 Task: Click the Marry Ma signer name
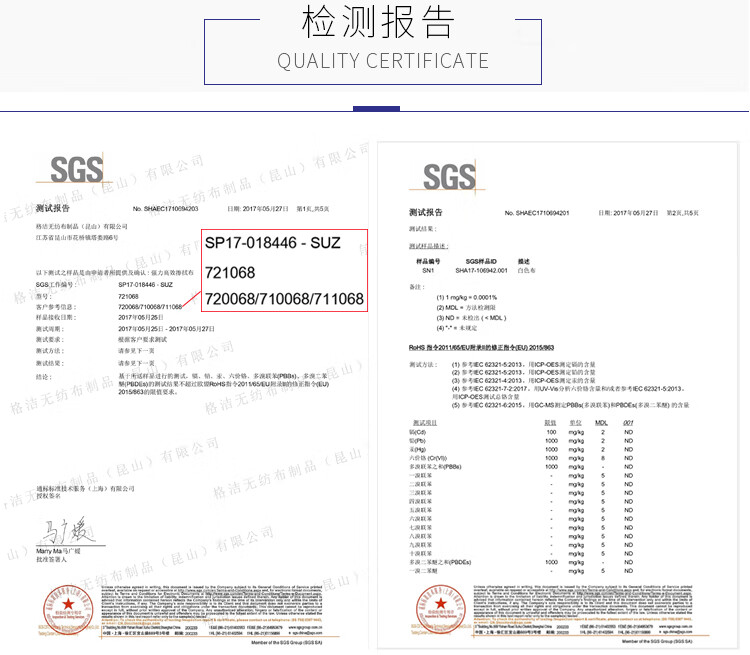58,551
